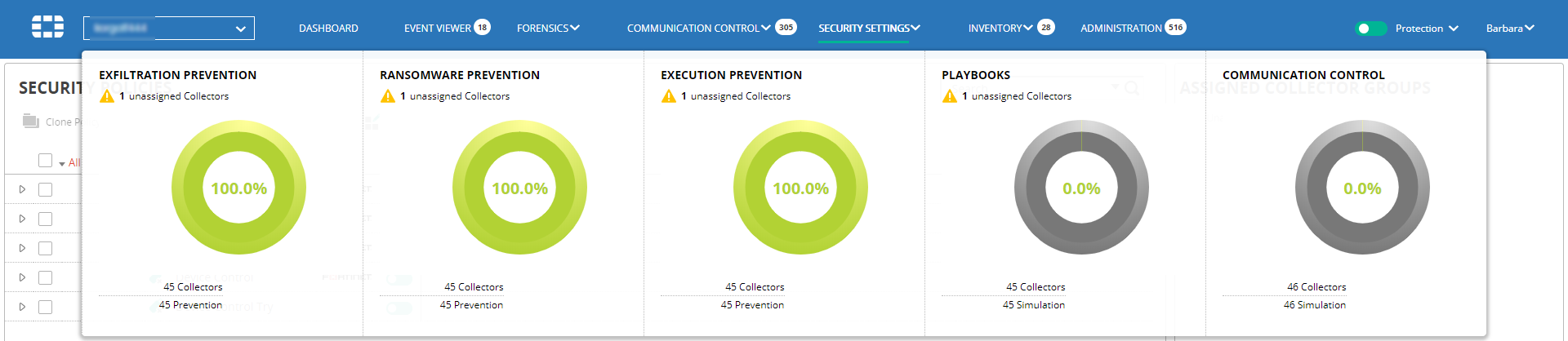Open the Forensics menu

pos(548,29)
